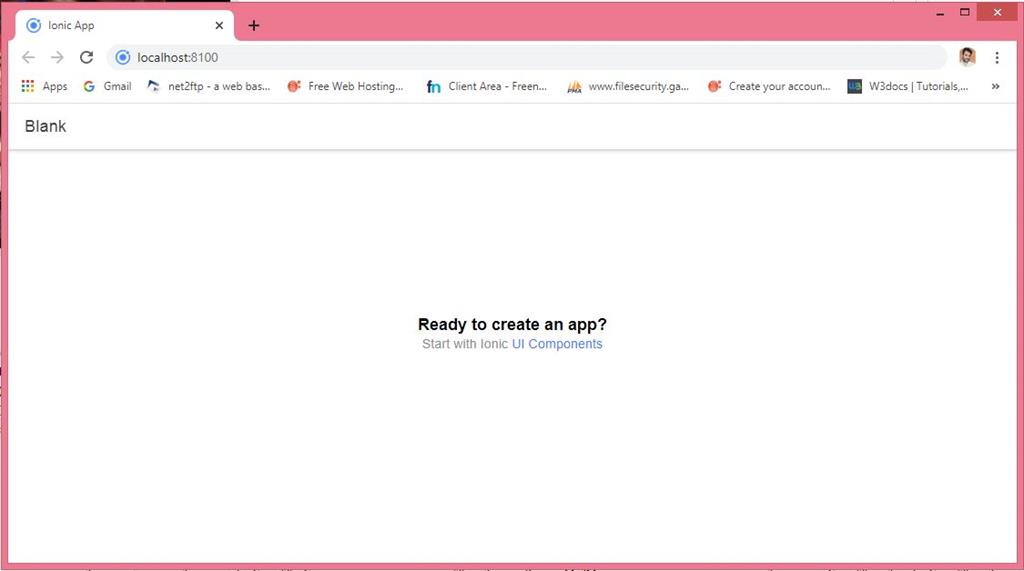Expand hidden bookmarks chevron
Image resolution: width=1024 pixels, height=571 pixels.
point(995,86)
